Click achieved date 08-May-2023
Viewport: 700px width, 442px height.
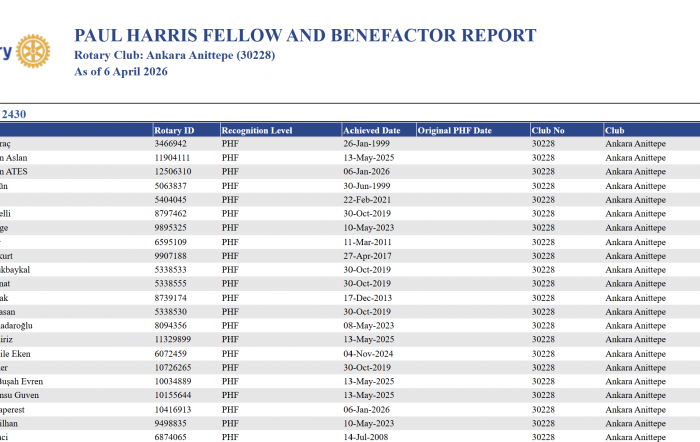coord(369,325)
